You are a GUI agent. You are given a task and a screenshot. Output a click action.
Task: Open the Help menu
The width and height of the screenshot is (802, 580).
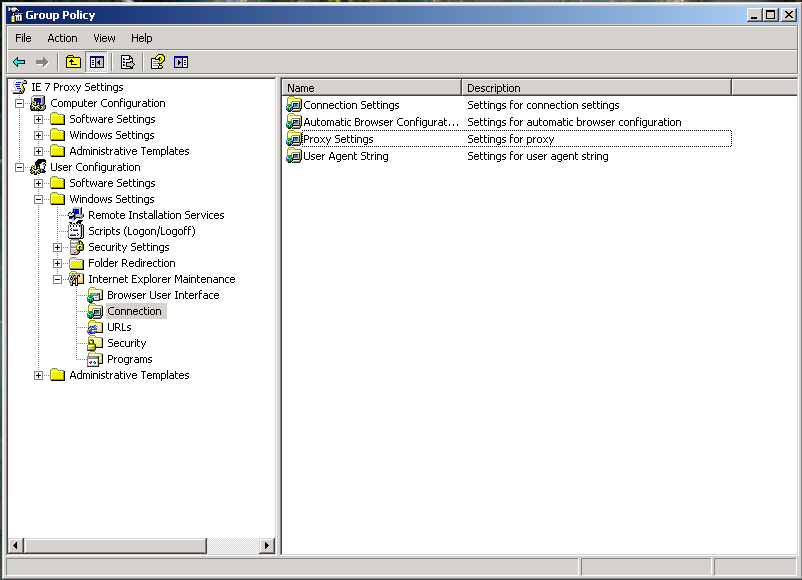click(142, 38)
